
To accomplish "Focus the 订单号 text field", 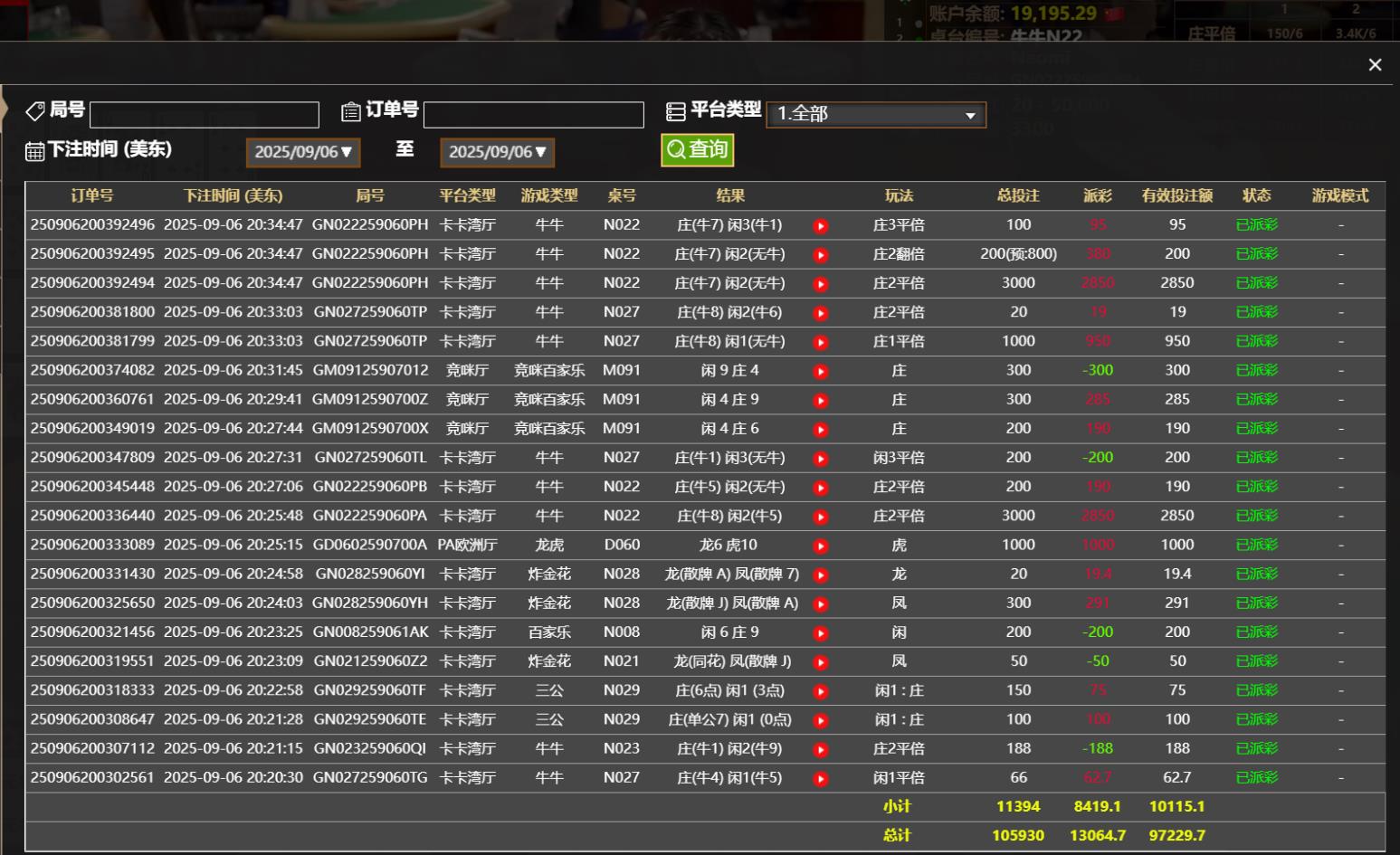I will pyautogui.click(x=533, y=115).
